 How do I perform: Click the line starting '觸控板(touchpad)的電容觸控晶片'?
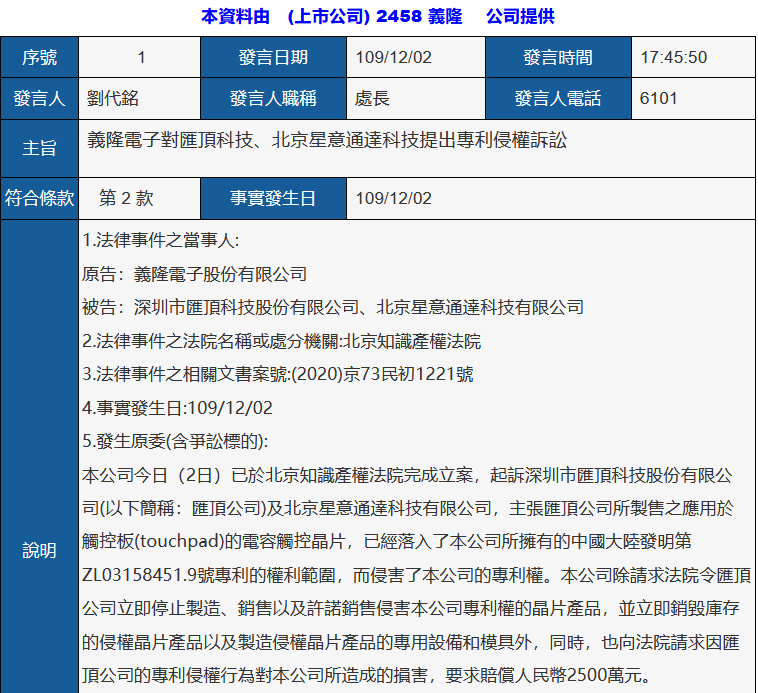387,541
